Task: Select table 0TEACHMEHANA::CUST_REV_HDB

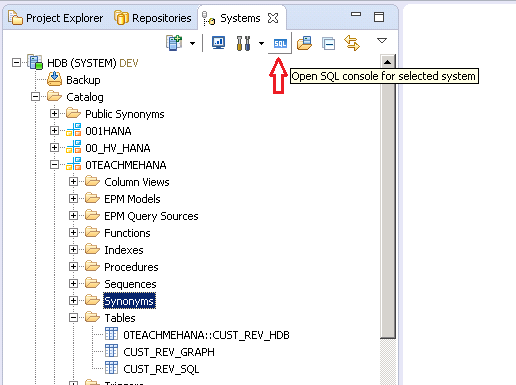Action: pos(206,335)
